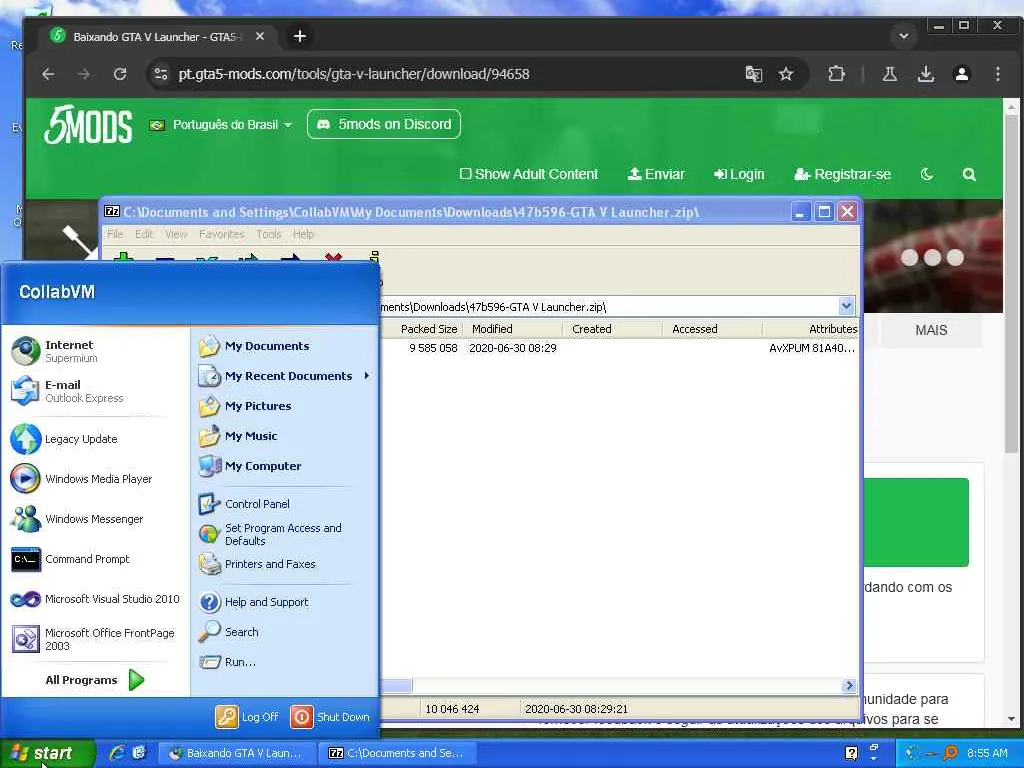Select the Baixando GTA V Launcher tab
1024x768 pixels.
(157, 37)
